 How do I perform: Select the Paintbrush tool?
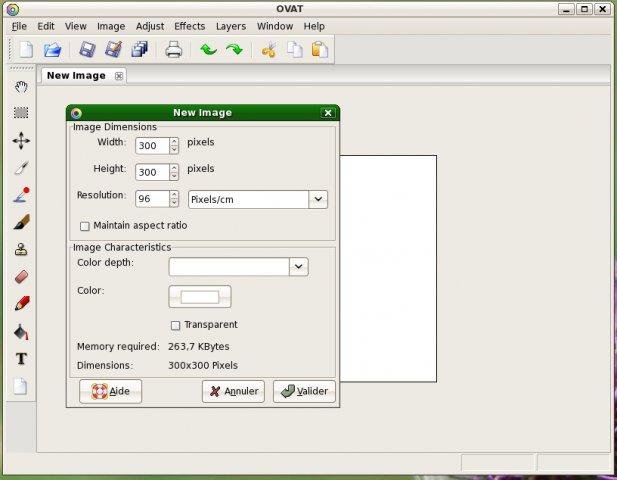21,222
